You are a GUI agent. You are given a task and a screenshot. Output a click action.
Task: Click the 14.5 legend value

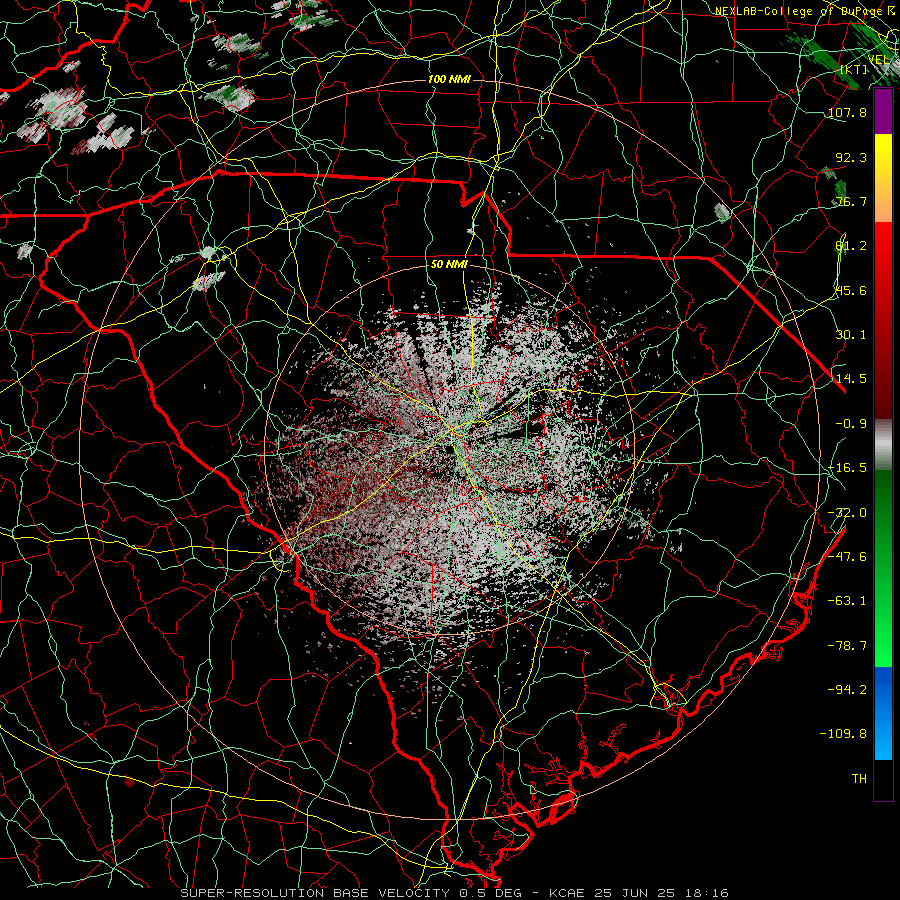point(851,379)
